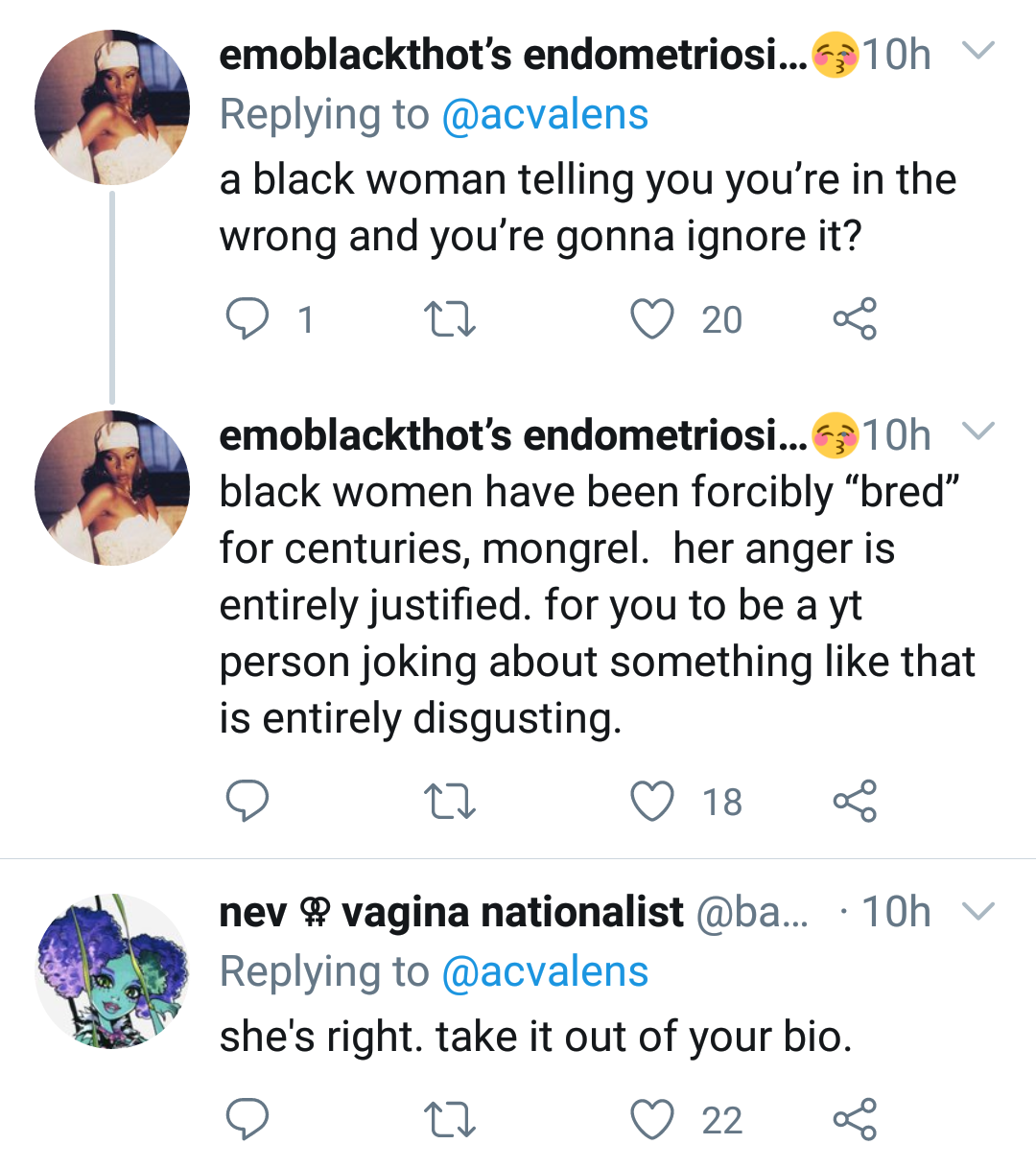The image size is (1036, 1167).
Task: Share the "she's right" tweet
Action: [x=854, y=1120]
